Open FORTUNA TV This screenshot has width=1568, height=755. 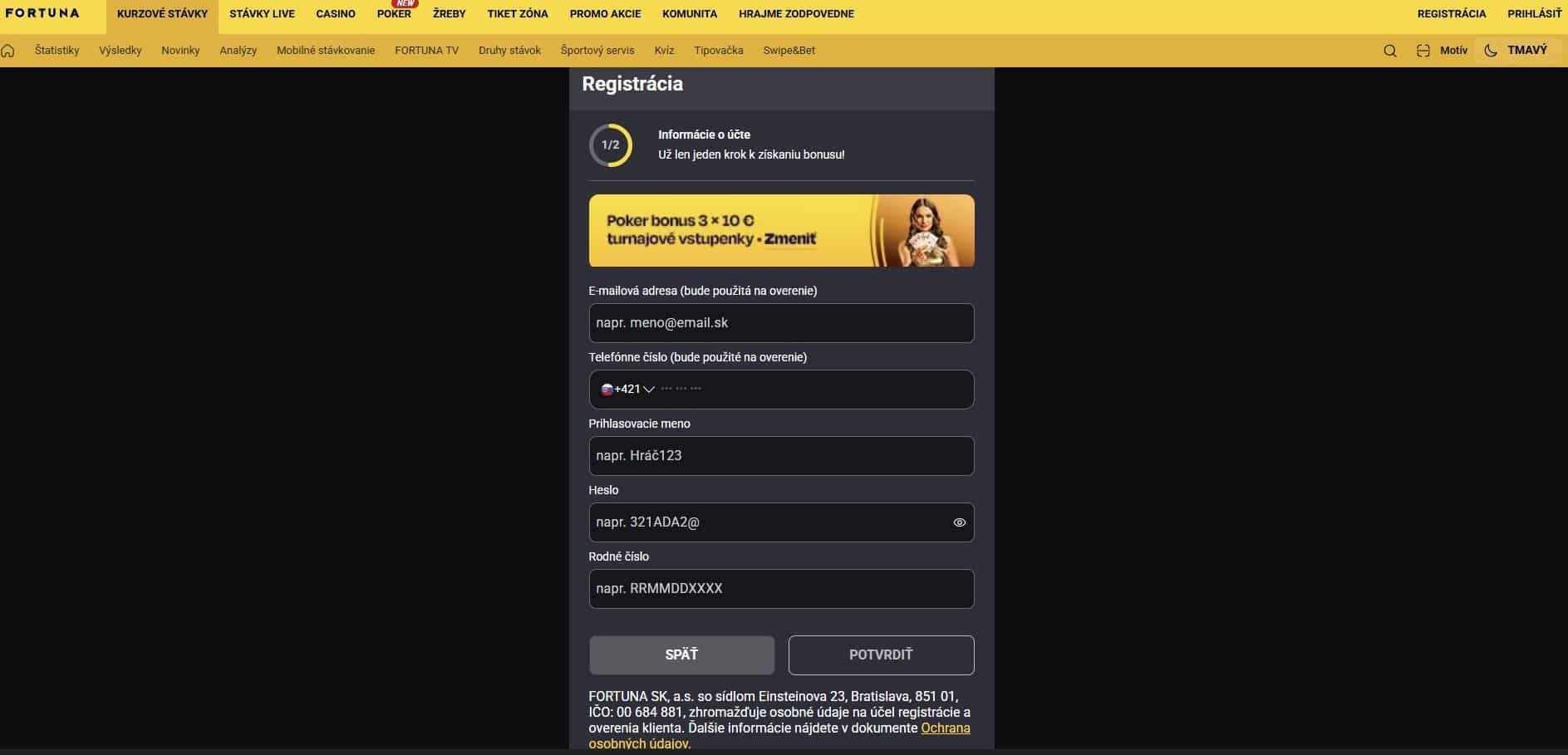[426, 51]
